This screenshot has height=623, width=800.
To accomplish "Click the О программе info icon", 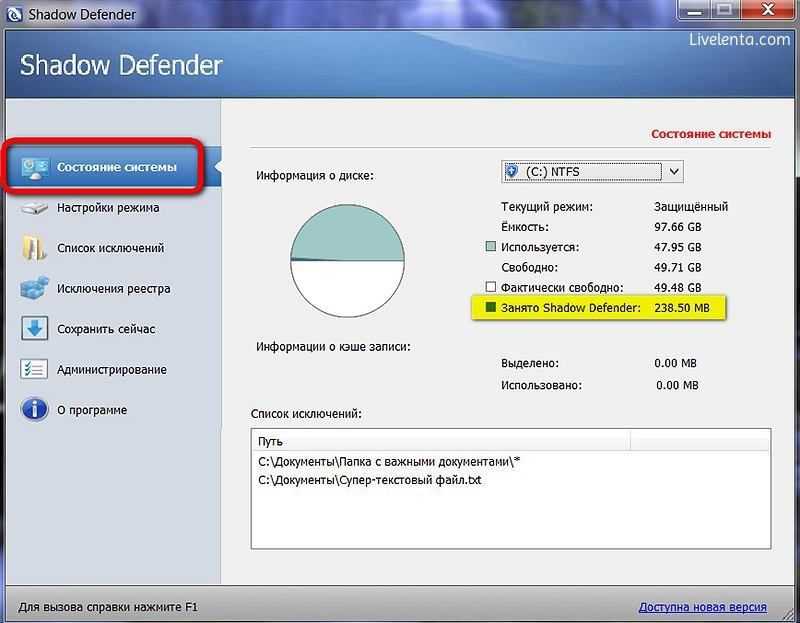I will pyautogui.click(x=34, y=409).
